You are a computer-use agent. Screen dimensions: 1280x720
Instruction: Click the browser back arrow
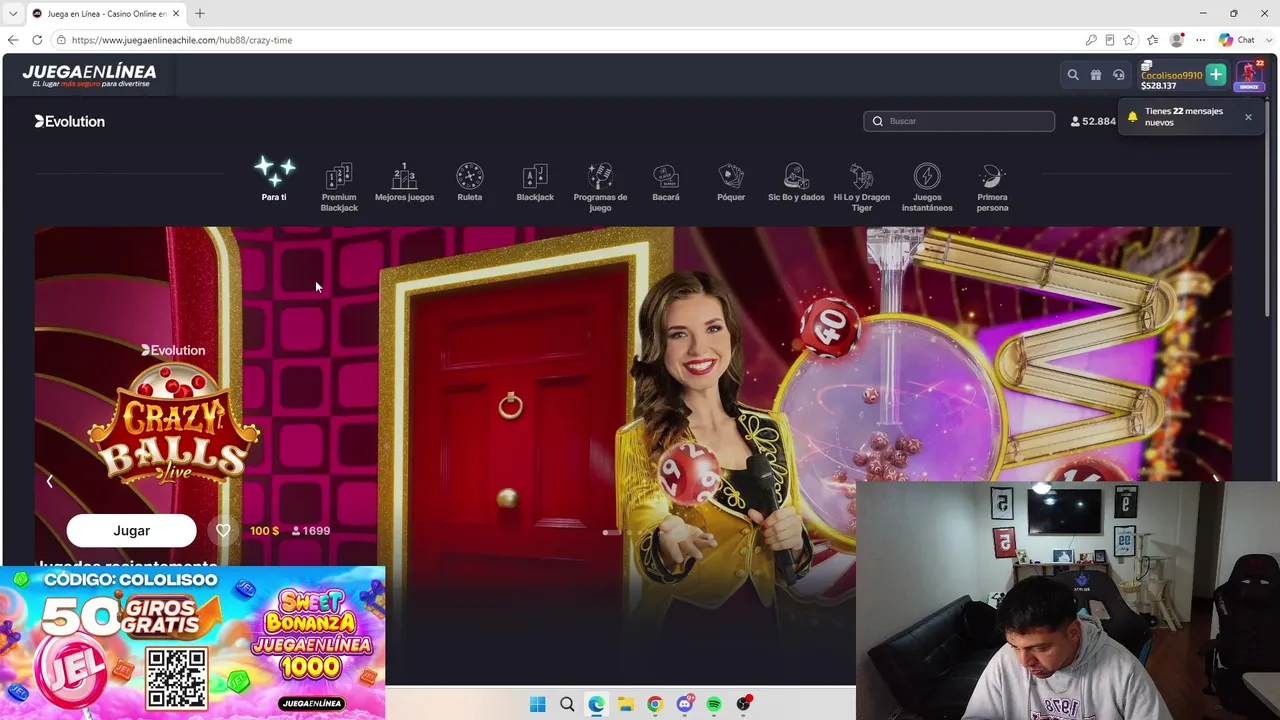click(x=13, y=40)
